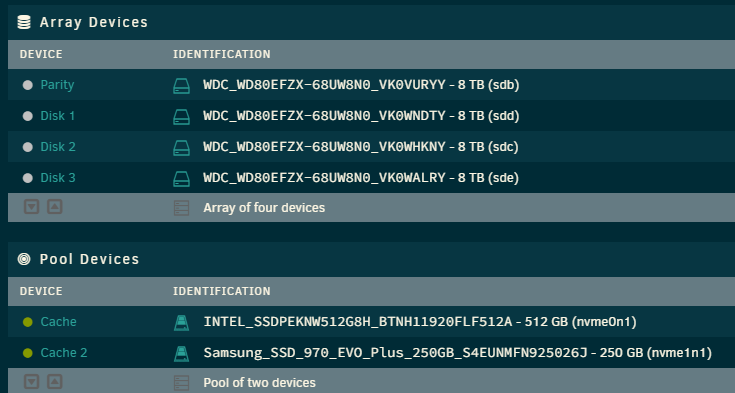This screenshot has width=735, height=393.
Task: Select WDC_WD80EFZX-68UW8N0_VK0WNDTY identification text
Action: click(324, 116)
